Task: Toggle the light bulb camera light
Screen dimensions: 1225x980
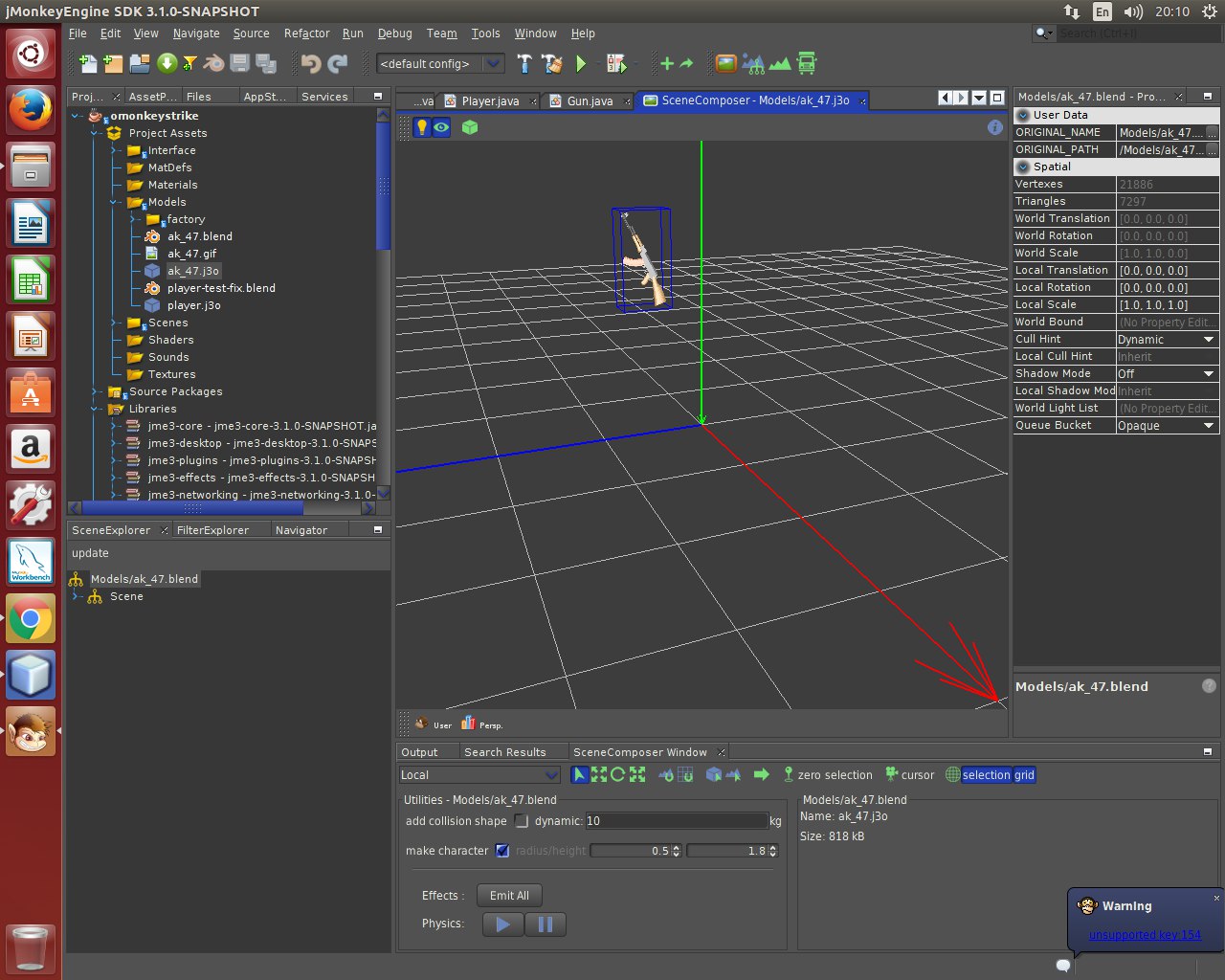Action: click(422, 127)
